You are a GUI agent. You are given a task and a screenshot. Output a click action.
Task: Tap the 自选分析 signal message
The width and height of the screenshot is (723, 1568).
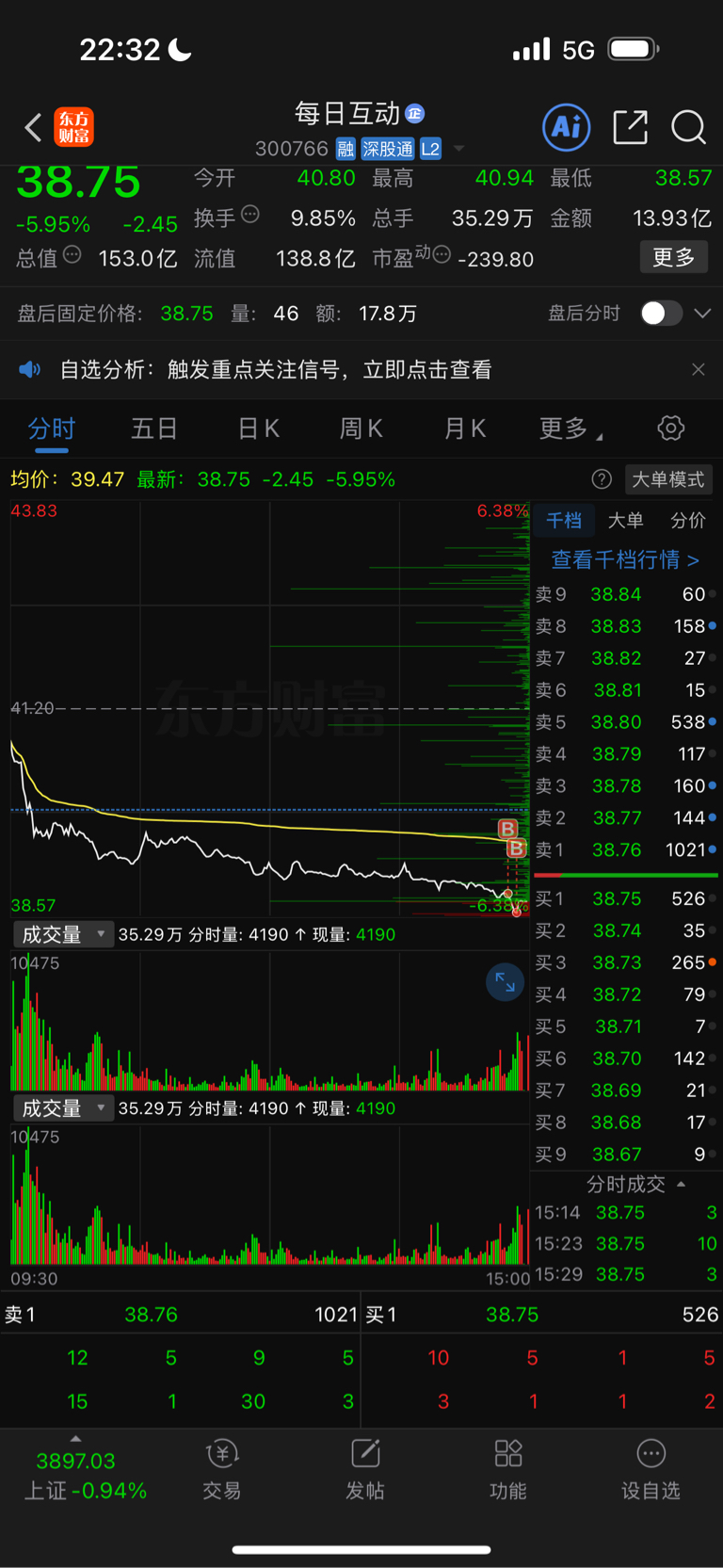coord(275,369)
